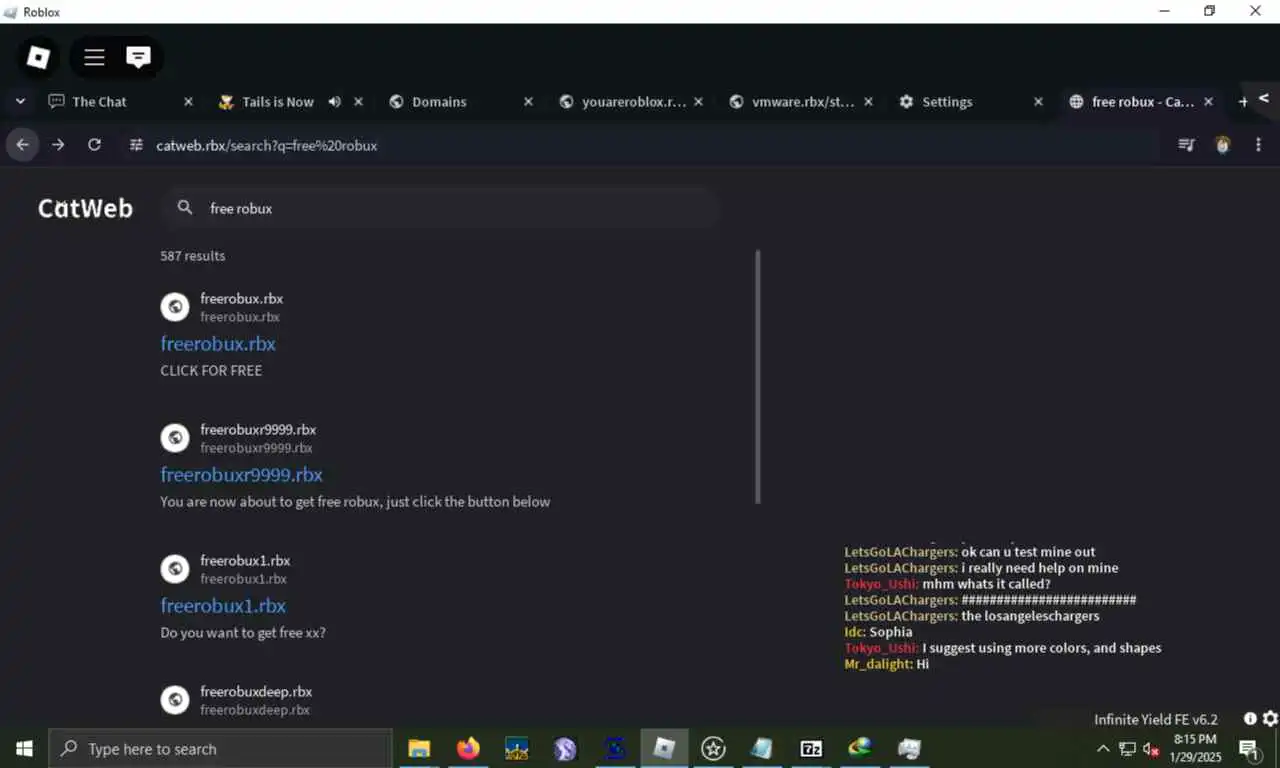This screenshot has height=768, width=1280.
Task: Switch to The Chat tab
Action: [100, 102]
